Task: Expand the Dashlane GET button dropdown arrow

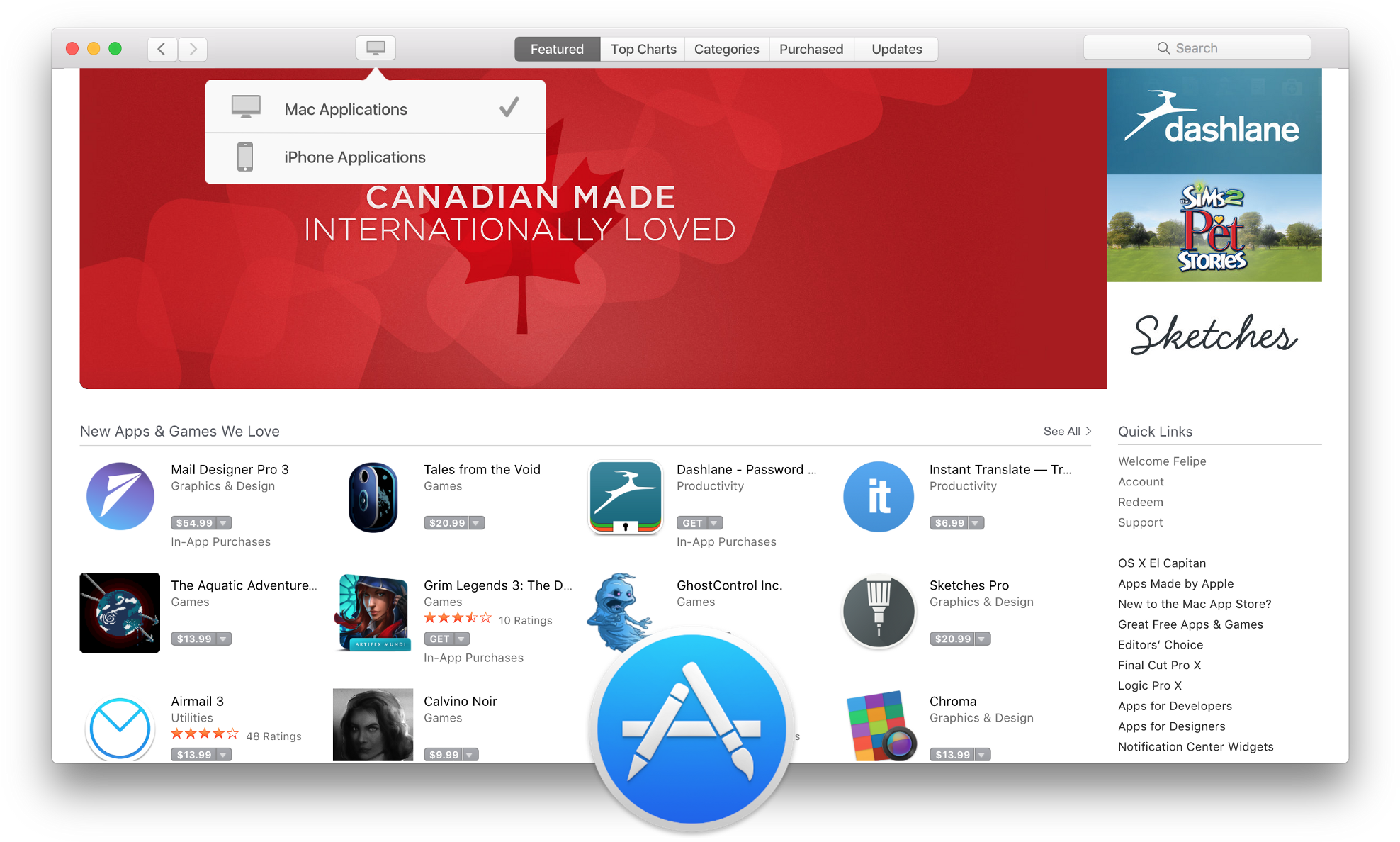Action: coord(714,523)
